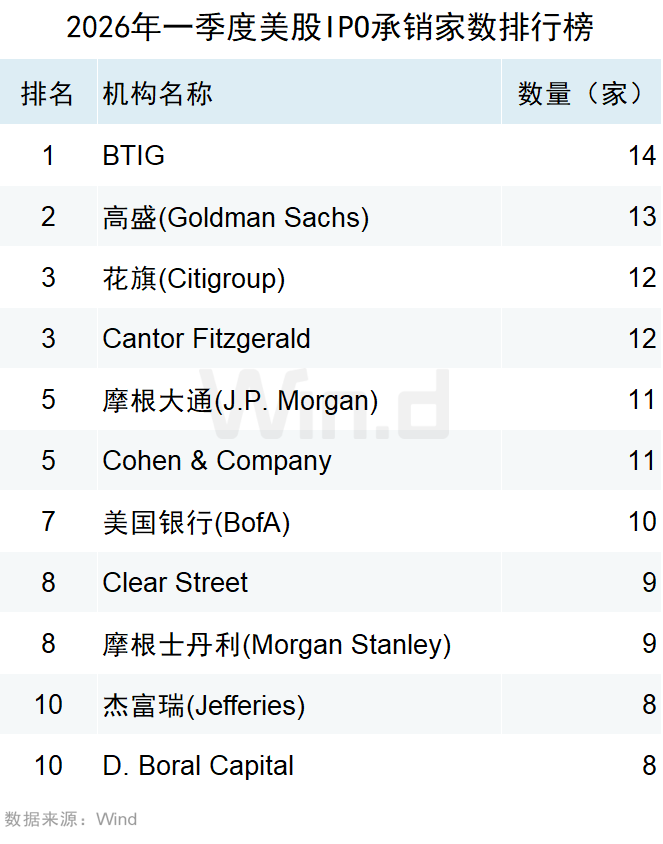Click the 排名 column header

[48, 94]
